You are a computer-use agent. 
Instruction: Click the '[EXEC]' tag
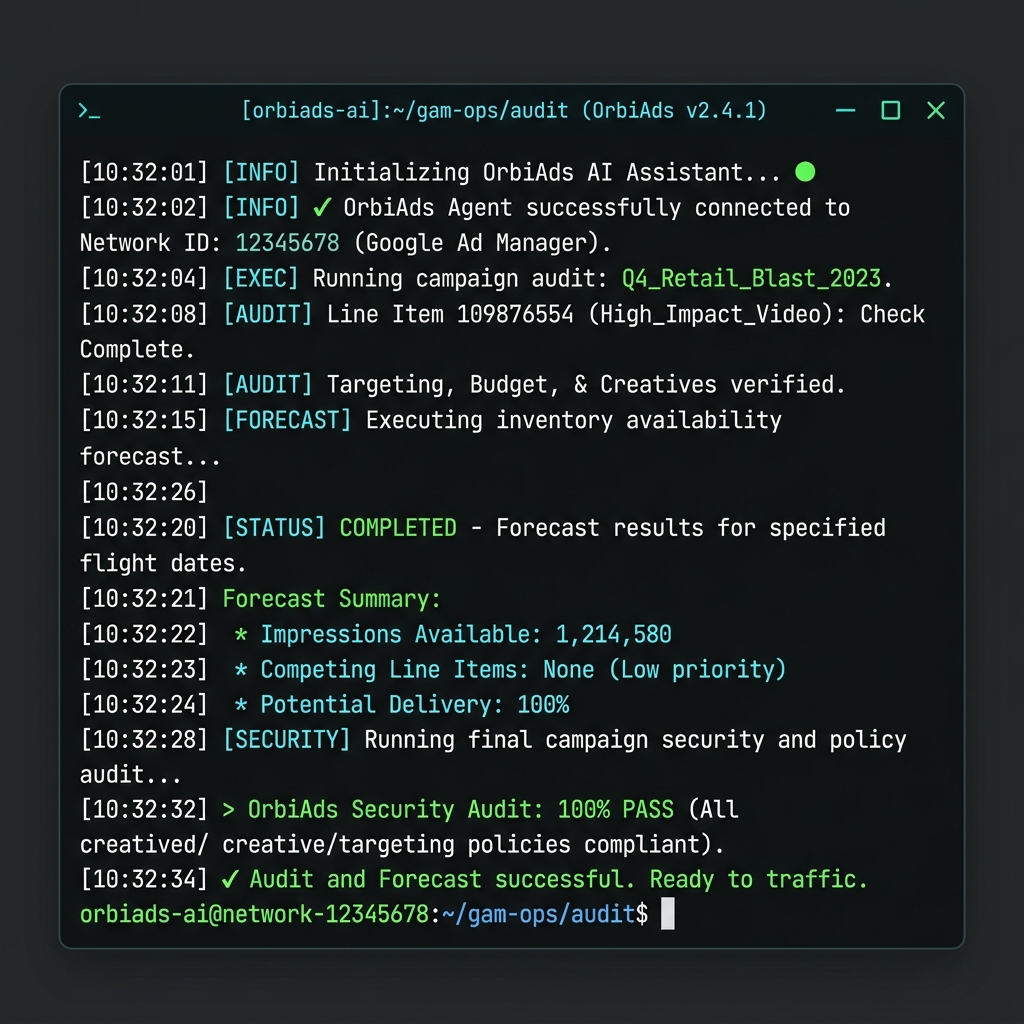[261, 279]
